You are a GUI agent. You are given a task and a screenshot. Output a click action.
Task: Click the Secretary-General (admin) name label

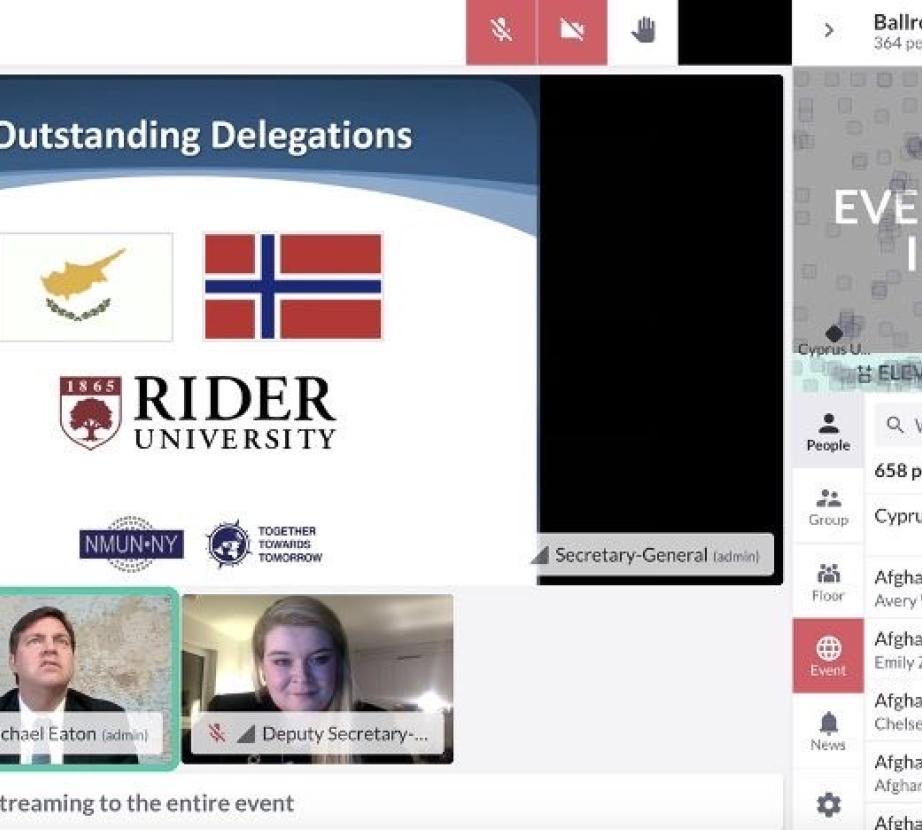[657, 555]
